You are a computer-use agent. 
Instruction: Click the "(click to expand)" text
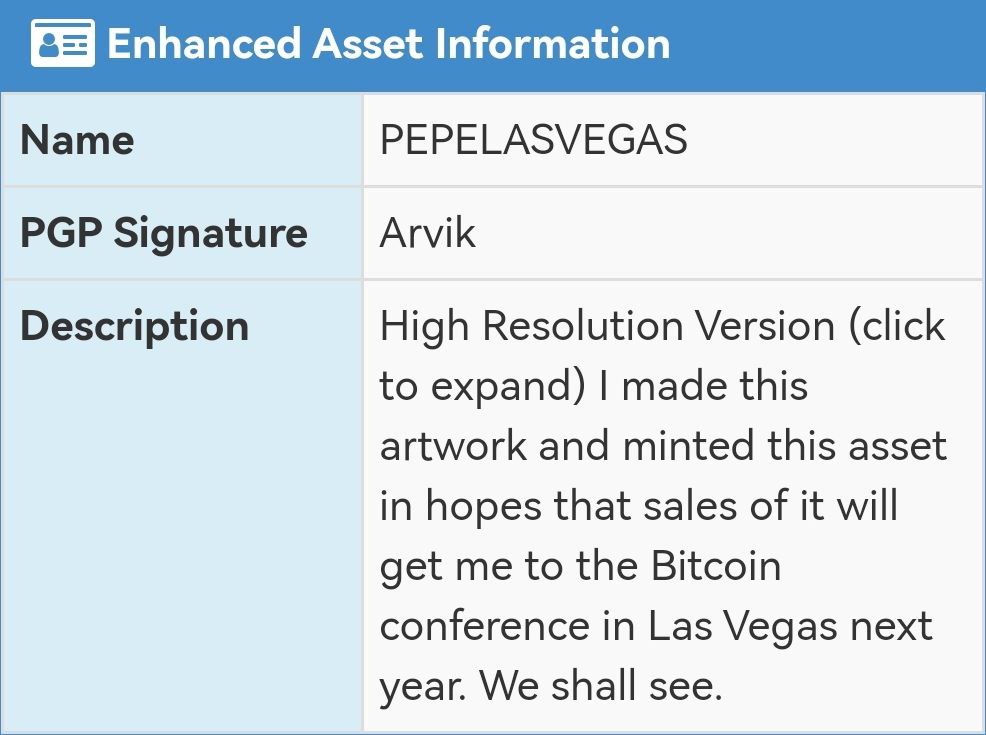pos(662,356)
